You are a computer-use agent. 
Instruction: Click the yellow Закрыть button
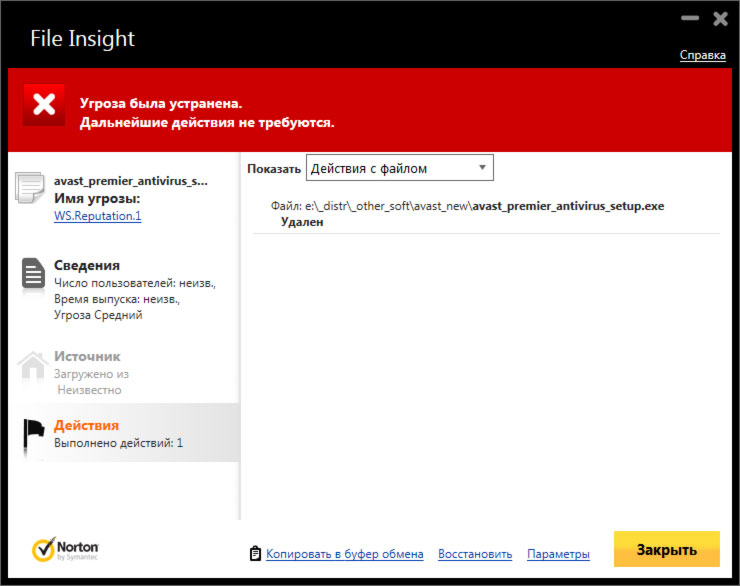tap(666, 549)
